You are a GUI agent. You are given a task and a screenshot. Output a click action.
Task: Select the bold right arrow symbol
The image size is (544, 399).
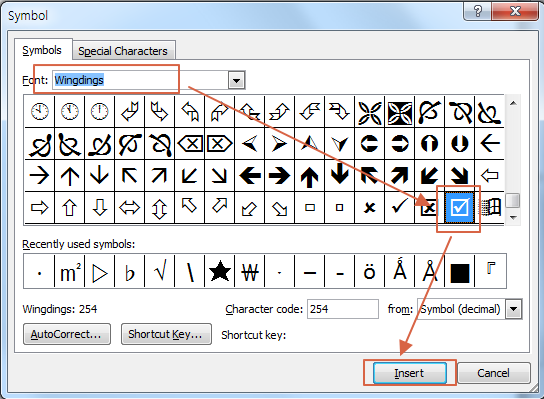[x=279, y=176]
